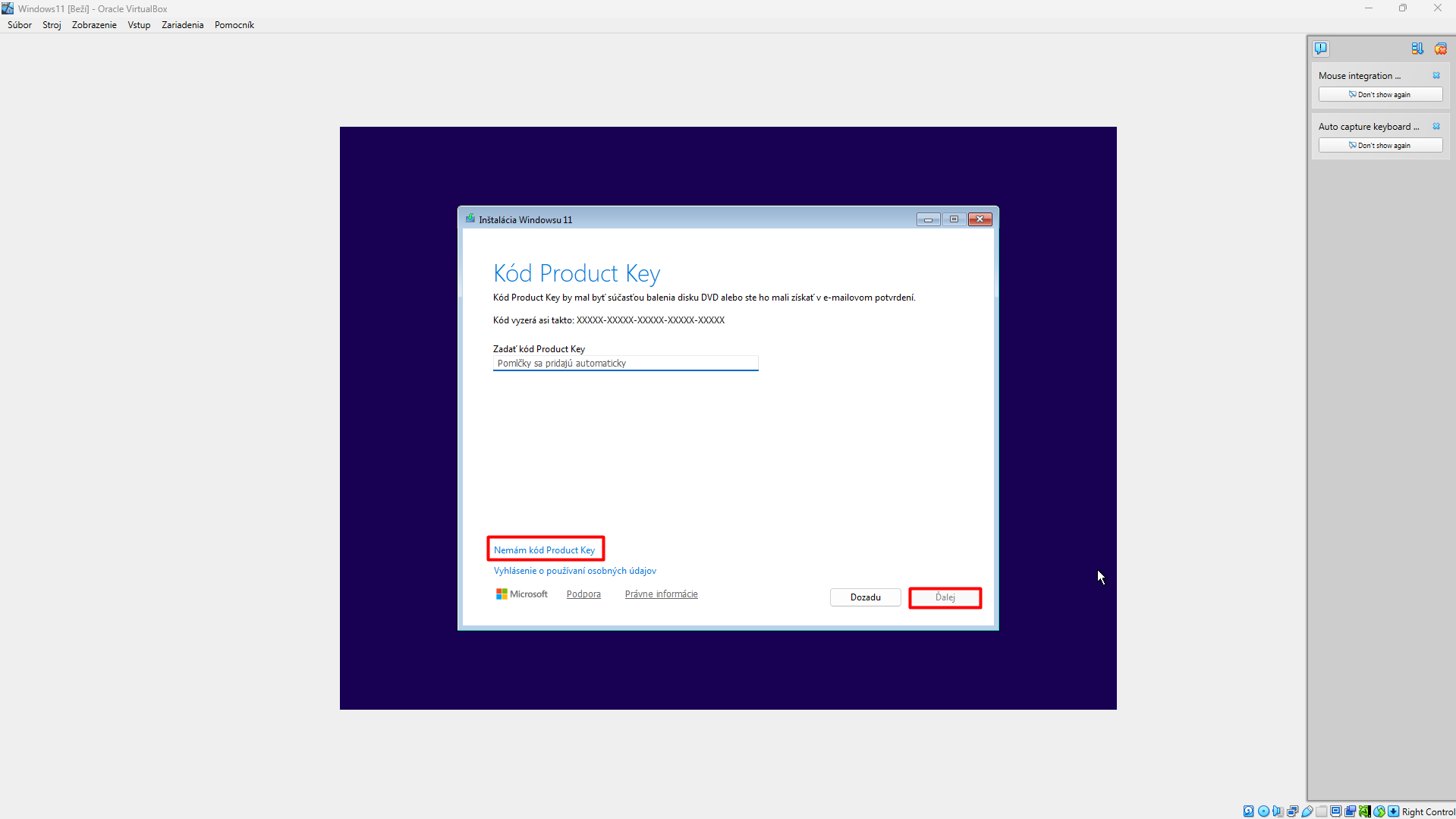Click the CPU execution turtle status icon
1456x819 pixels.
pyautogui.click(x=1364, y=811)
